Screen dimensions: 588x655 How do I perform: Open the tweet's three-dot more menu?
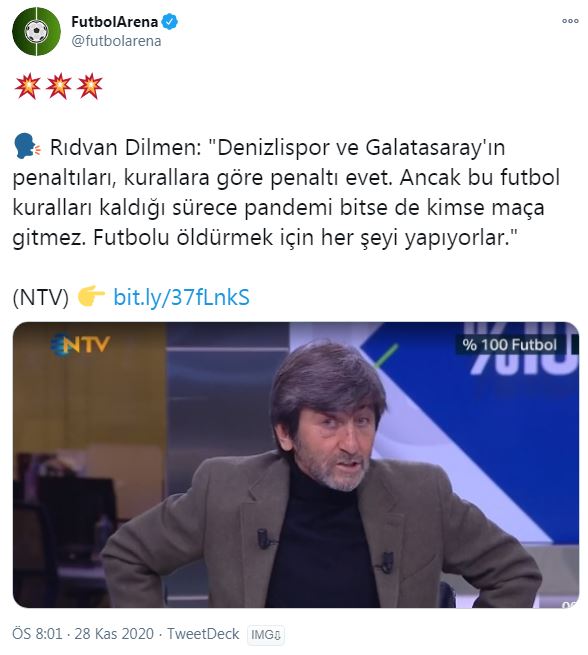click(570, 21)
